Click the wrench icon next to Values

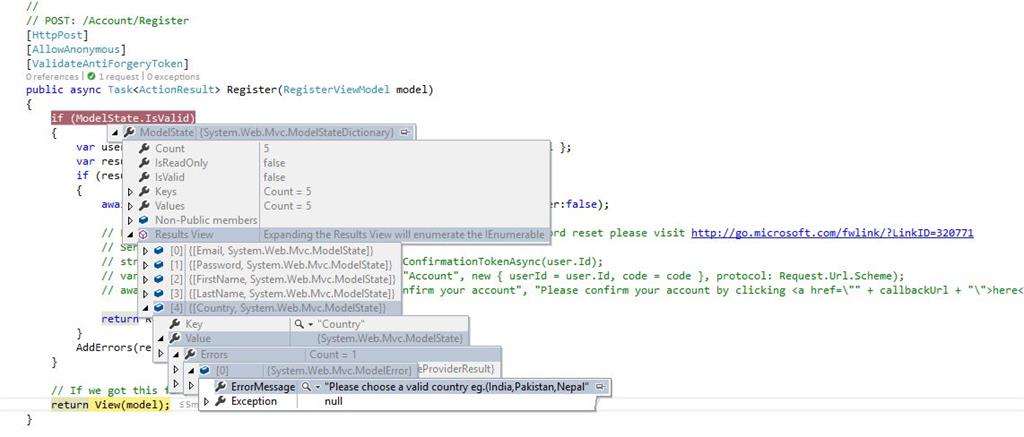click(144, 206)
